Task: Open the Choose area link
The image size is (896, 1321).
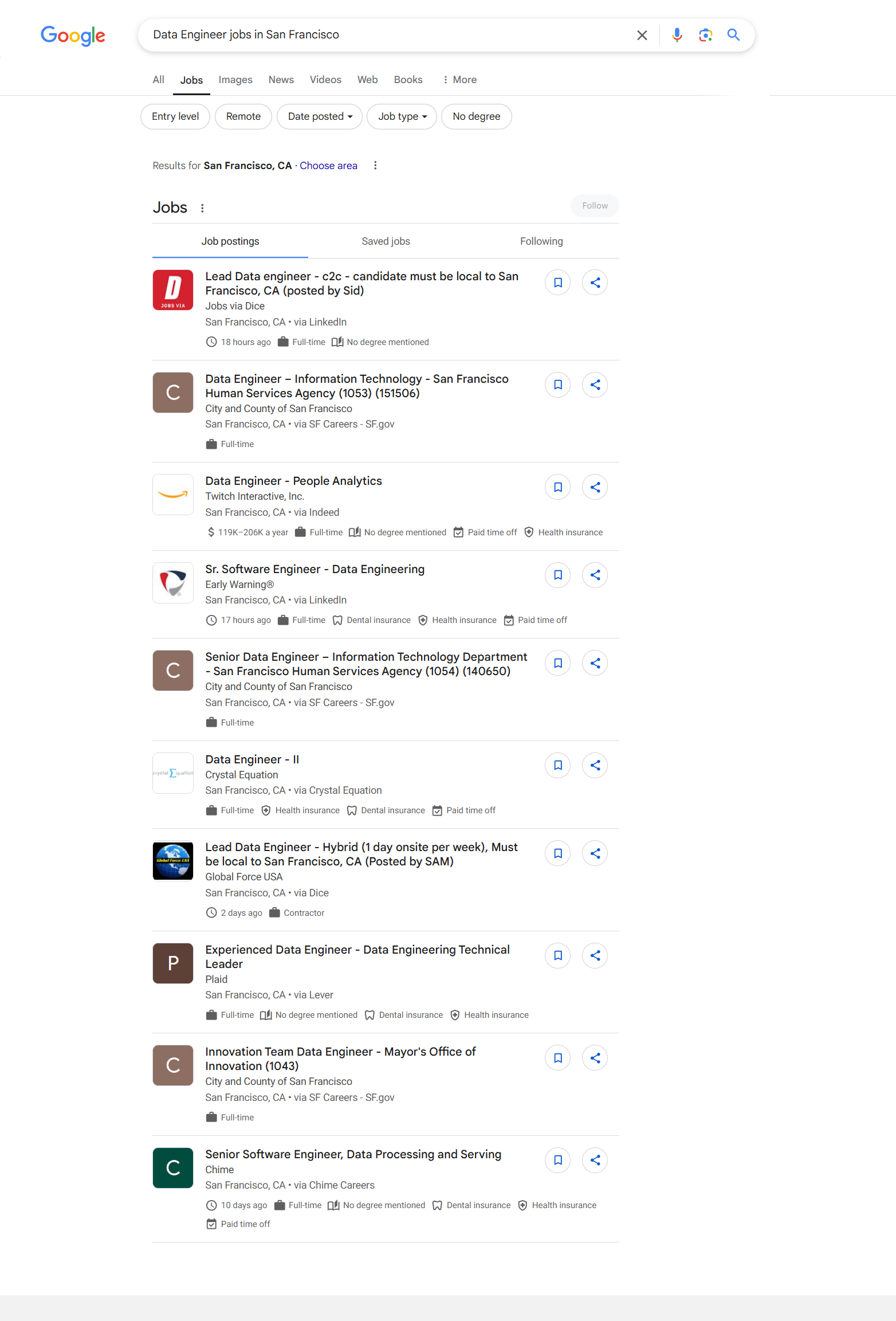Action: pos(328,166)
